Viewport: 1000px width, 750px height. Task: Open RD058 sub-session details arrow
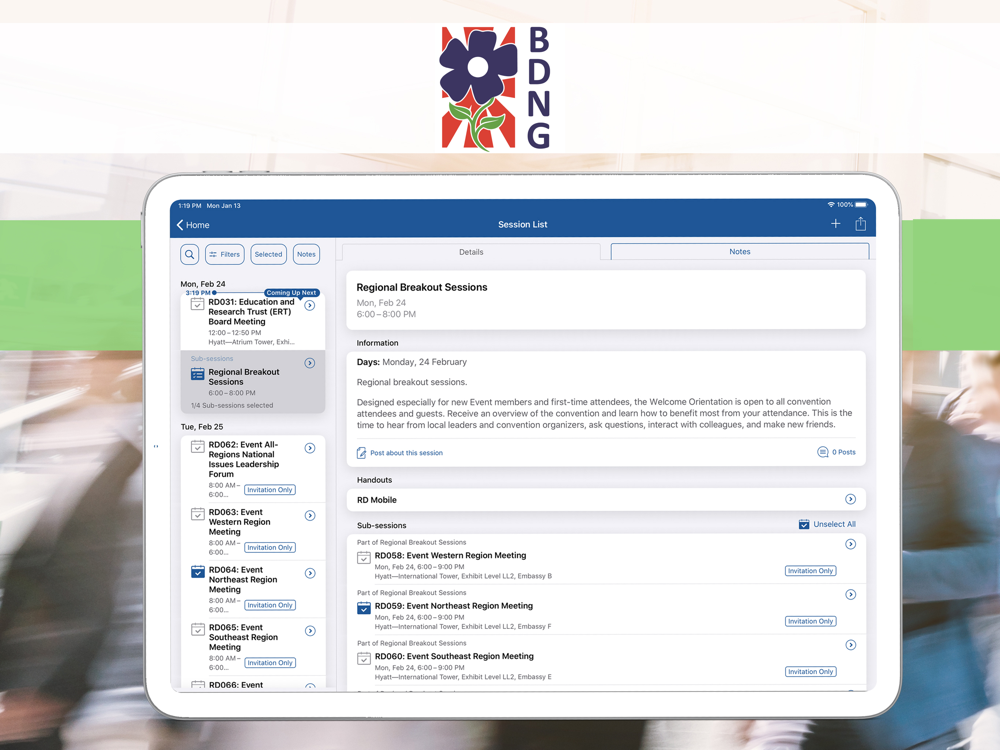tap(851, 544)
